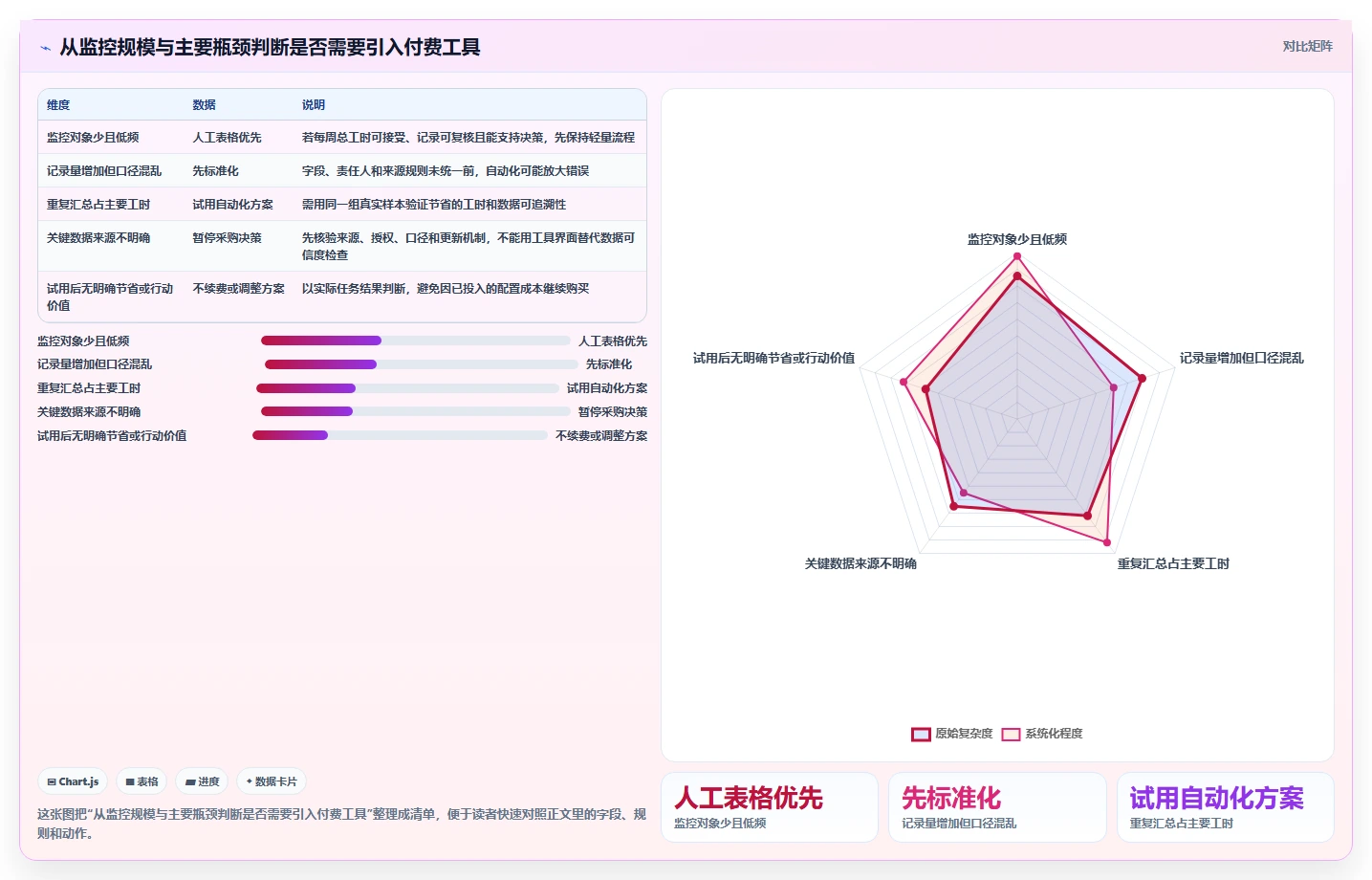
Task: Open the 人工表格优先 data card
Action: (x=770, y=807)
